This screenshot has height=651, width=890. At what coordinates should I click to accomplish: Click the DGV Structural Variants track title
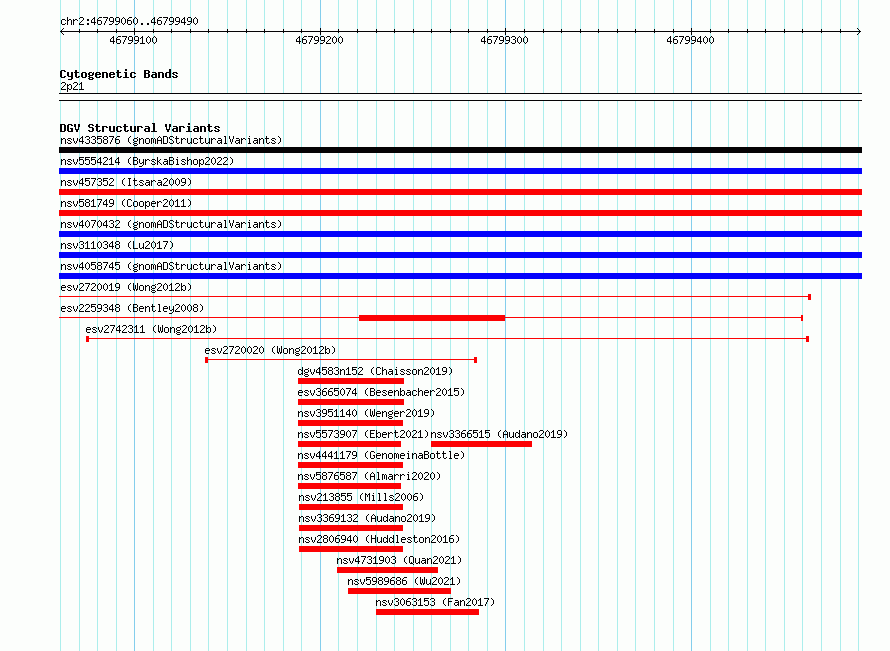(x=140, y=128)
